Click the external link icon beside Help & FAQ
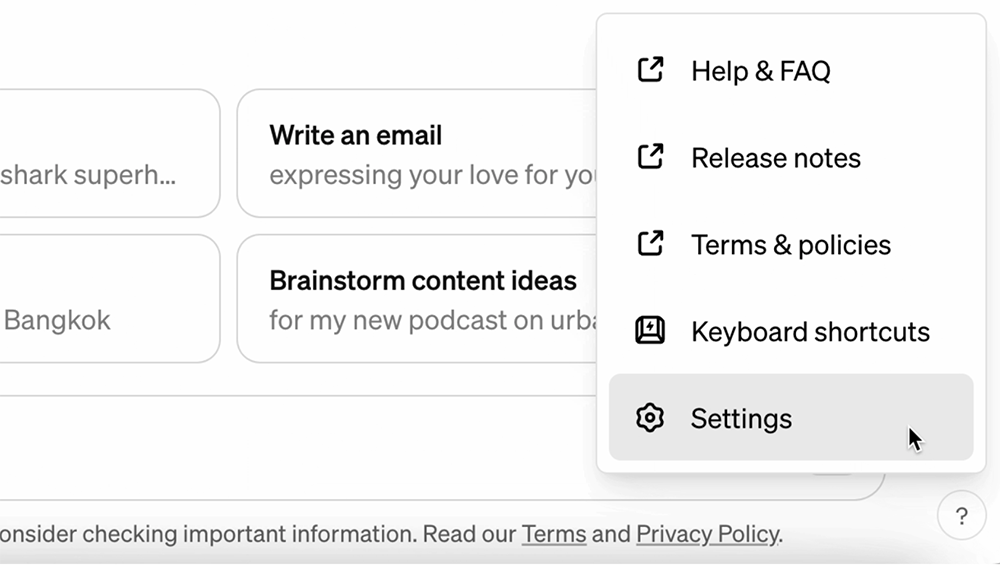This screenshot has width=1000, height=567. click(650, 70)
